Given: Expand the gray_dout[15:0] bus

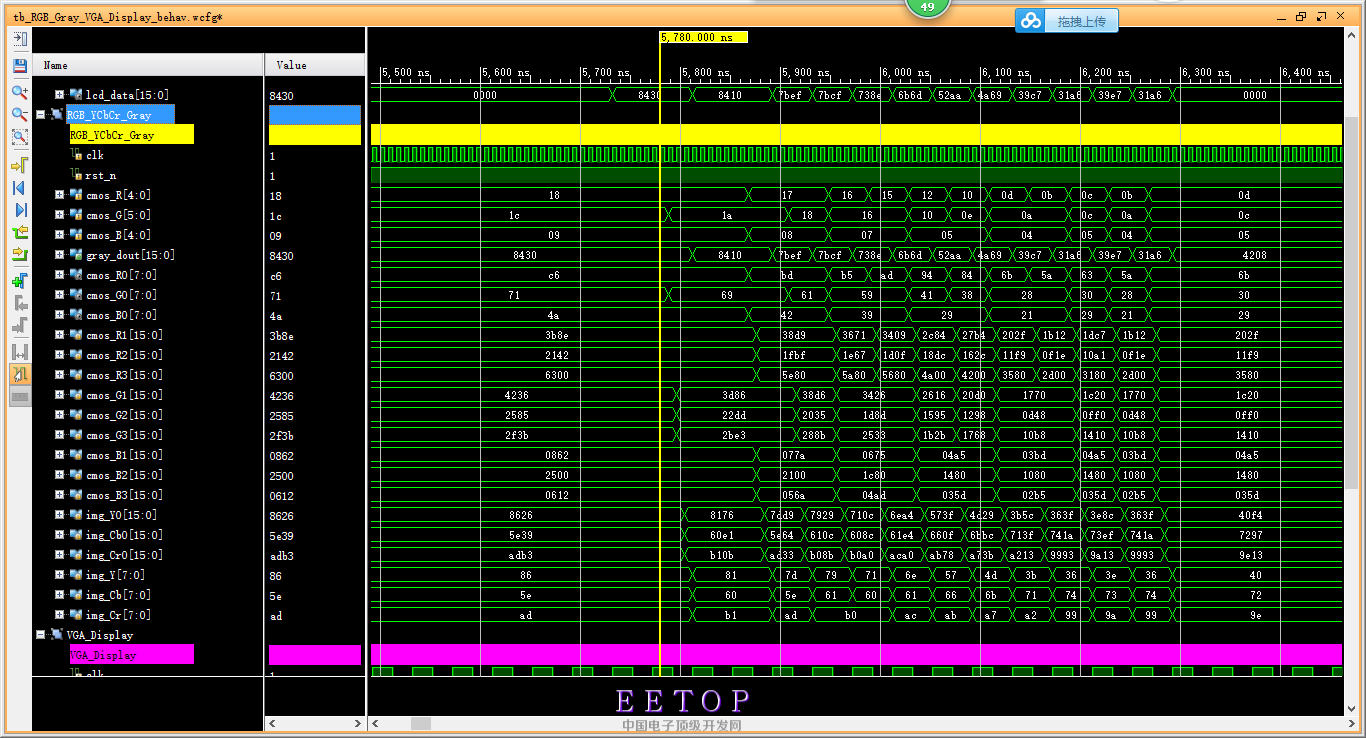Looking at the screenshot, I should pos(59,255).
